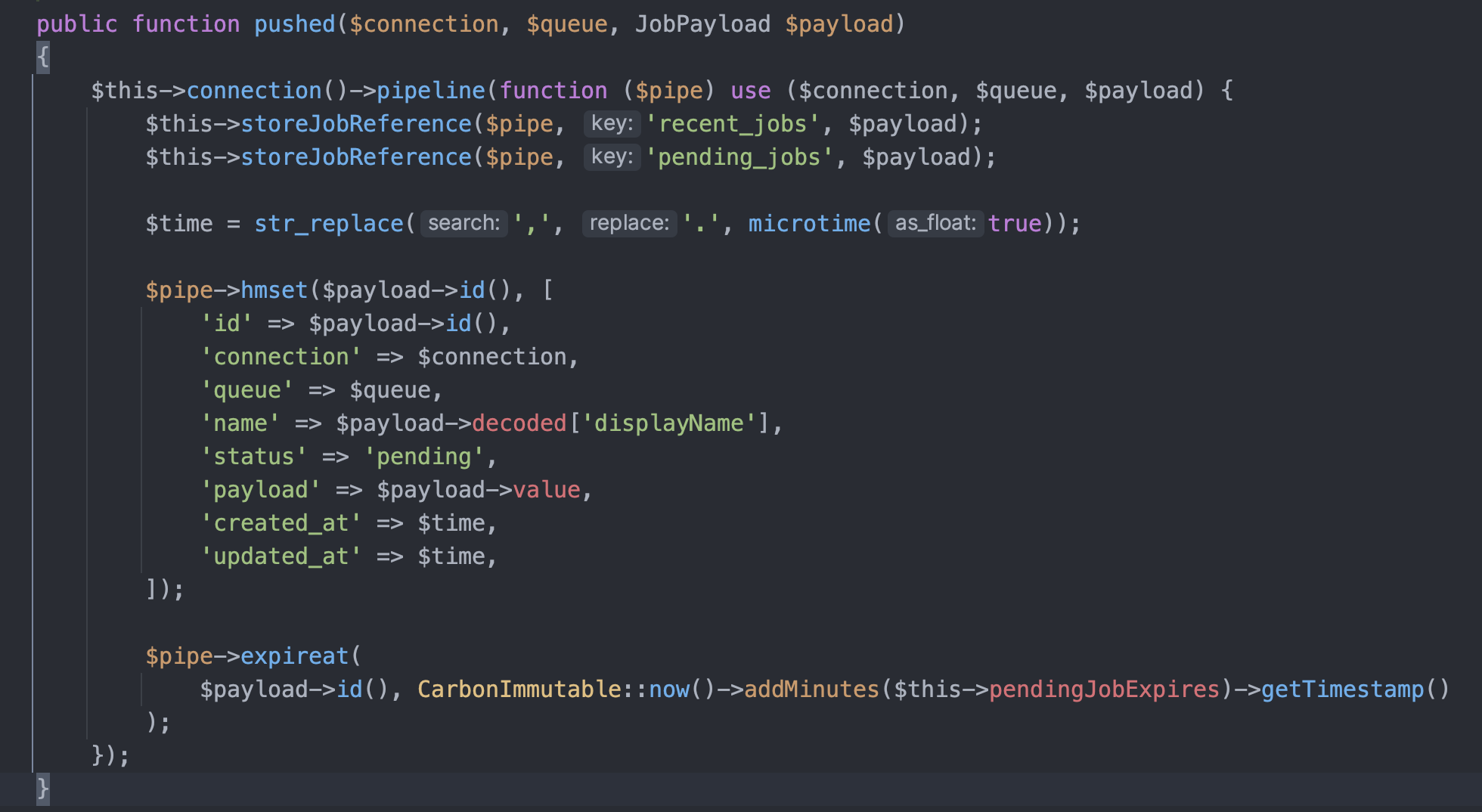Click the CarbonImmutable class name
This screenshot has height=812, width=1482.
521,689
